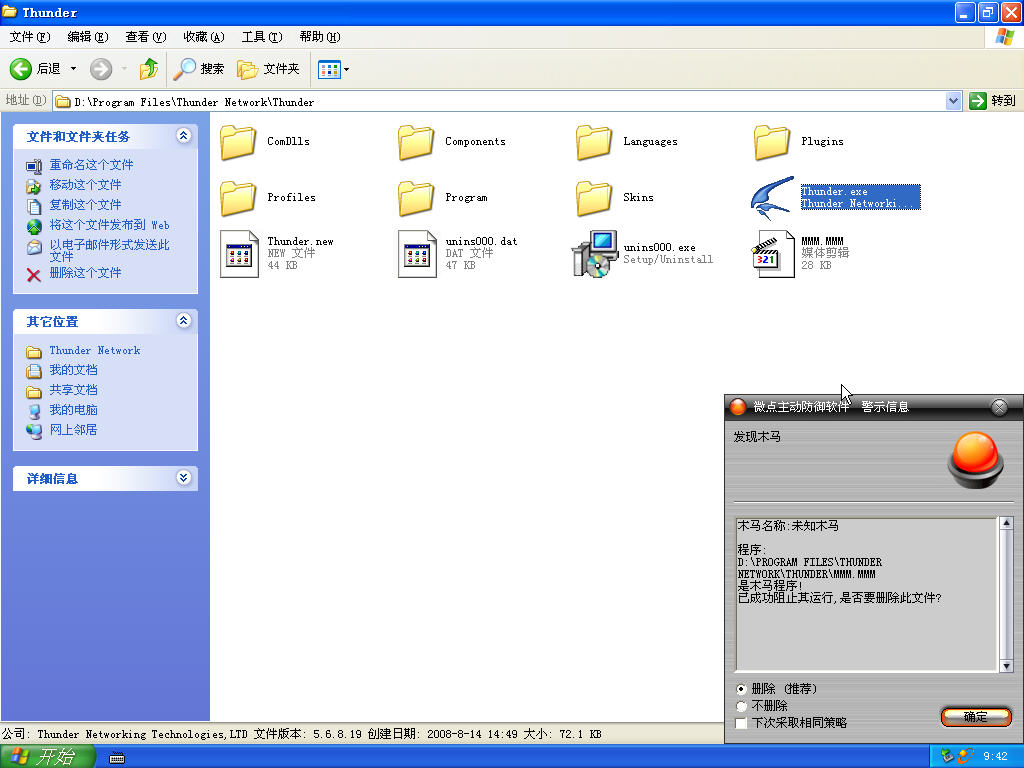
Task: Open the Search toolbar button
Action: point(199,69)
